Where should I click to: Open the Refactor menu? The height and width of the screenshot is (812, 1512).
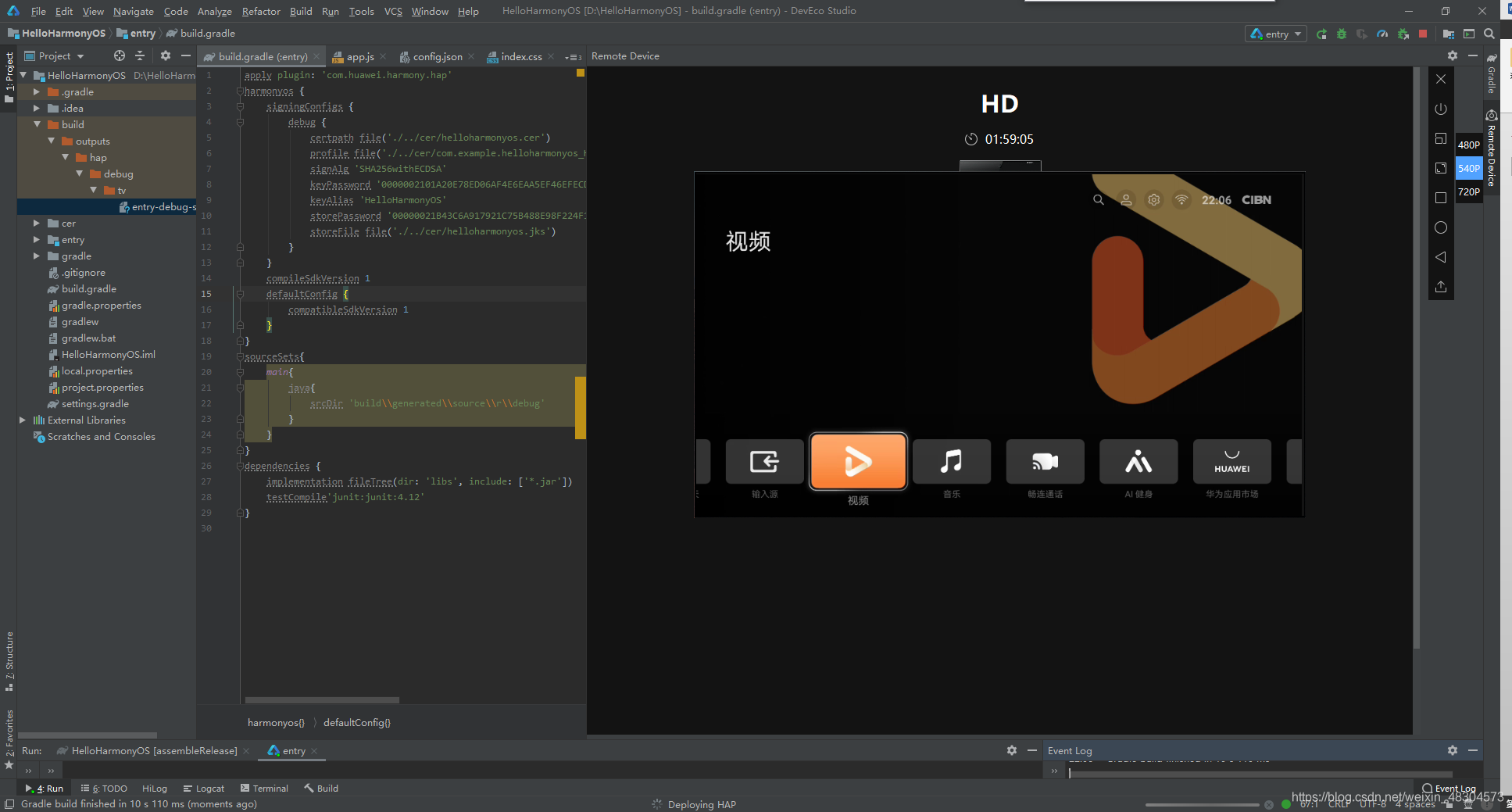[261, 11]
